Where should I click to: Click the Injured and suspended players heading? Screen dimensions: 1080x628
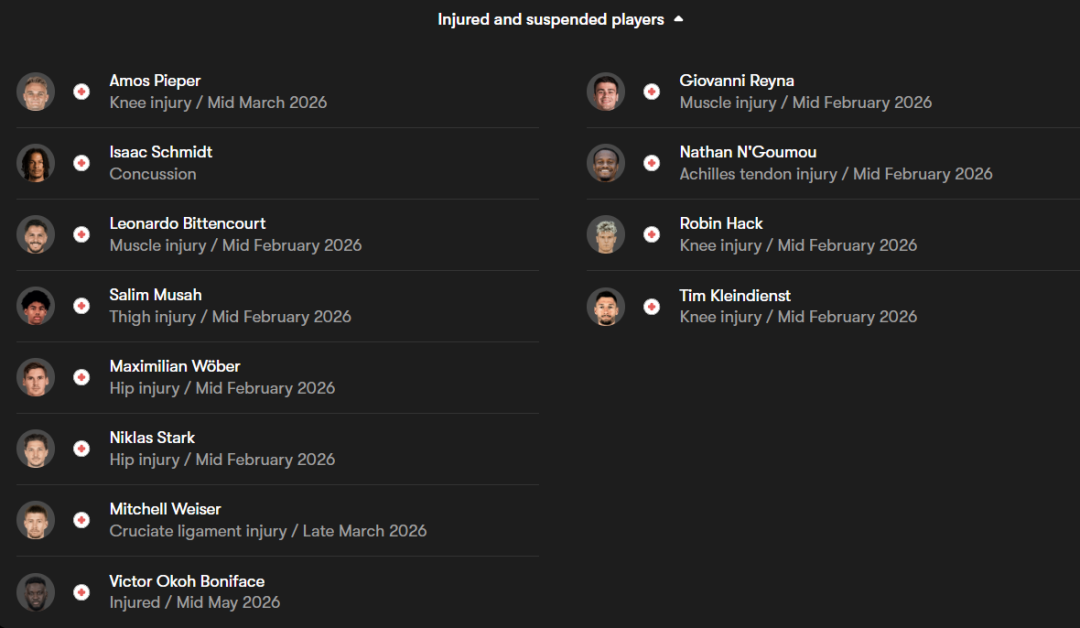click(551, 19)
